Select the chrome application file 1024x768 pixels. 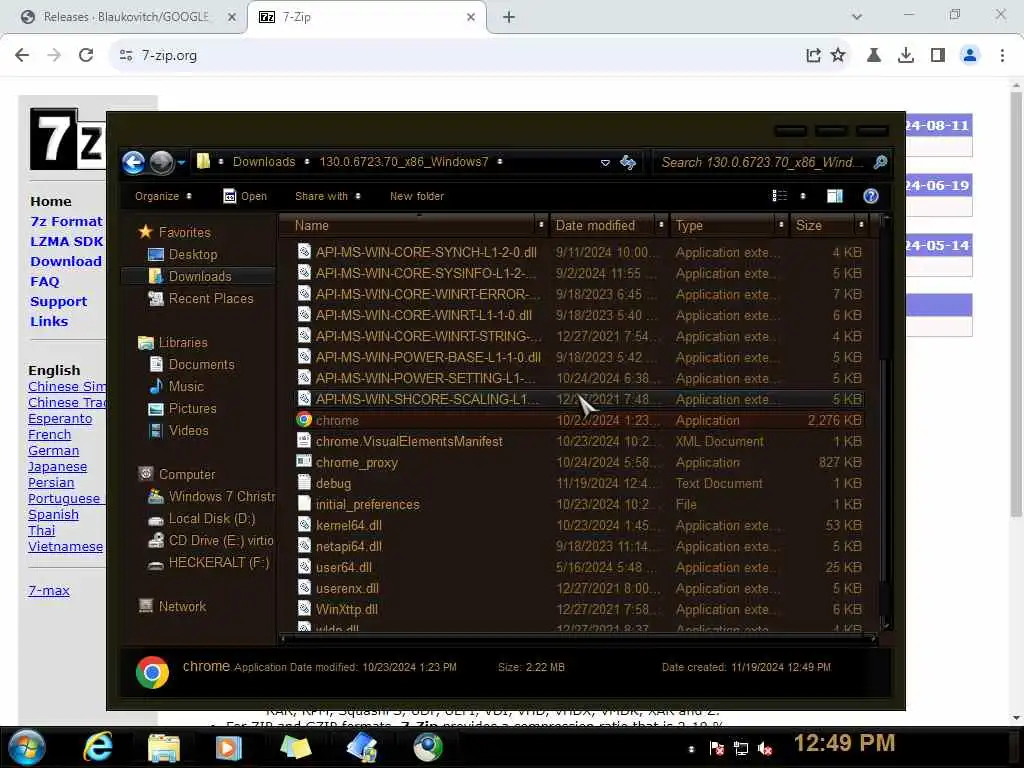[x=579, y=421]
